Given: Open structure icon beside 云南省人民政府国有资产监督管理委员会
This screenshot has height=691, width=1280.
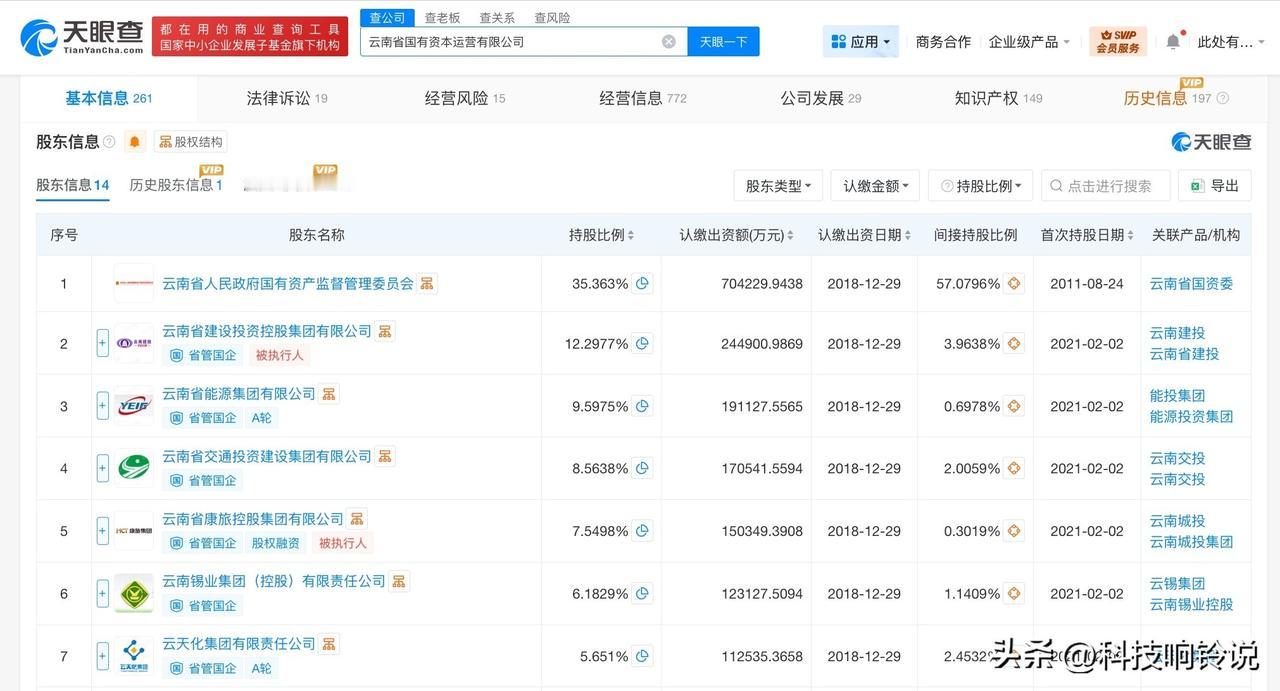Looking at the screenshot, I should tap(427, 284).
